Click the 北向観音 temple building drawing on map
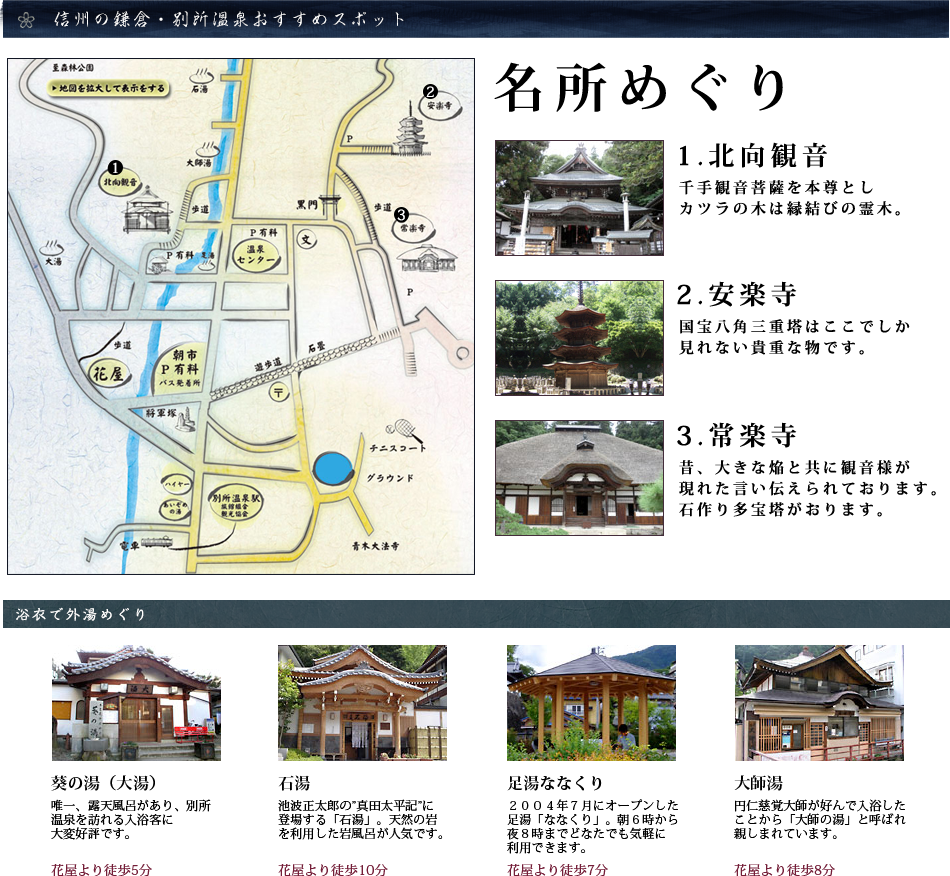 (x=147, y=210)
